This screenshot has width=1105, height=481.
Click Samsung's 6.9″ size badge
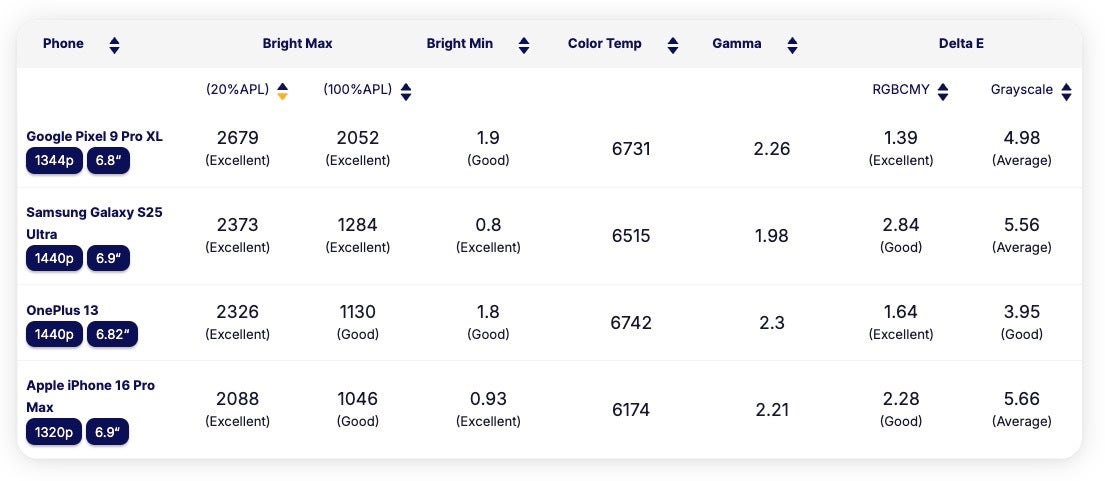[x=109, y=258]
